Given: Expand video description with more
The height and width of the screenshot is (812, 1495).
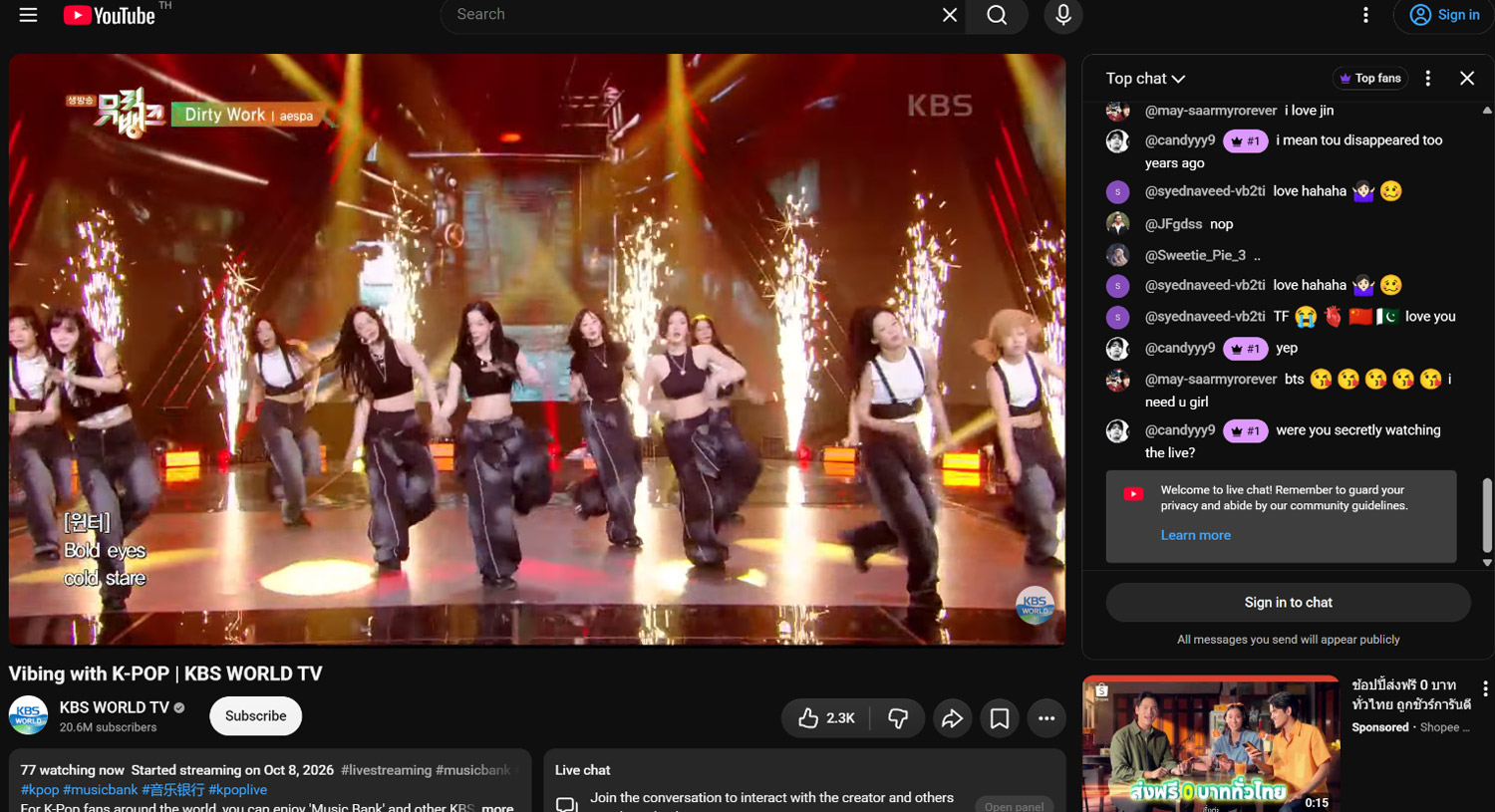Looking at the screenshot, I should pyautogui.click(x=497, y=806).
